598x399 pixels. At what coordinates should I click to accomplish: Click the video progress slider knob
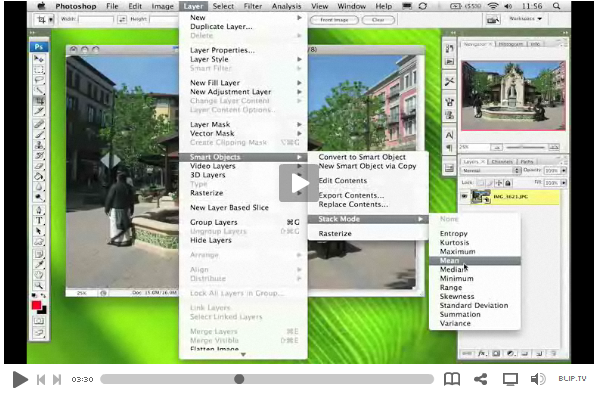click(239, 379)
